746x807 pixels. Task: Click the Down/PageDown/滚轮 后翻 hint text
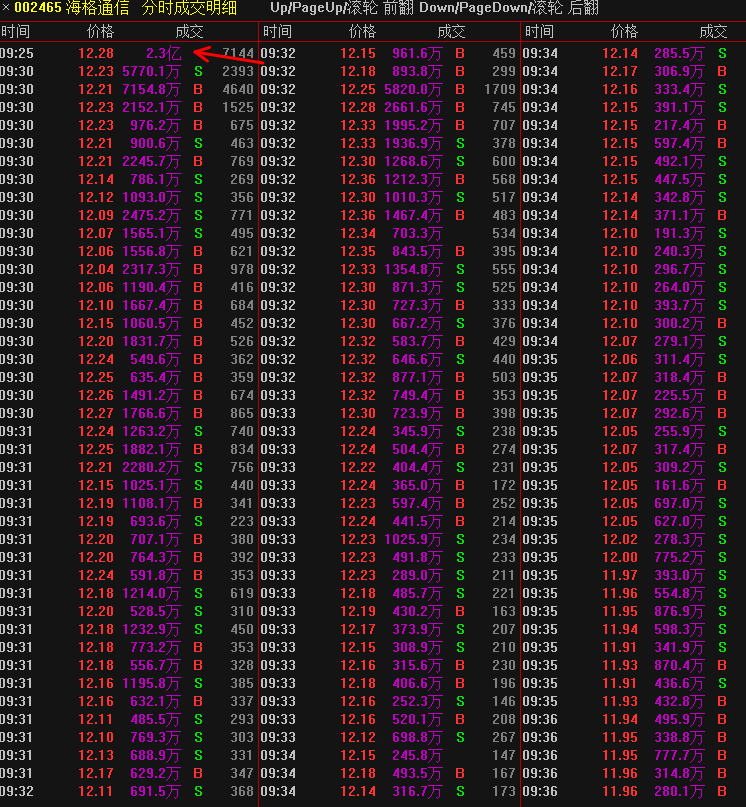tap(509, 8)
